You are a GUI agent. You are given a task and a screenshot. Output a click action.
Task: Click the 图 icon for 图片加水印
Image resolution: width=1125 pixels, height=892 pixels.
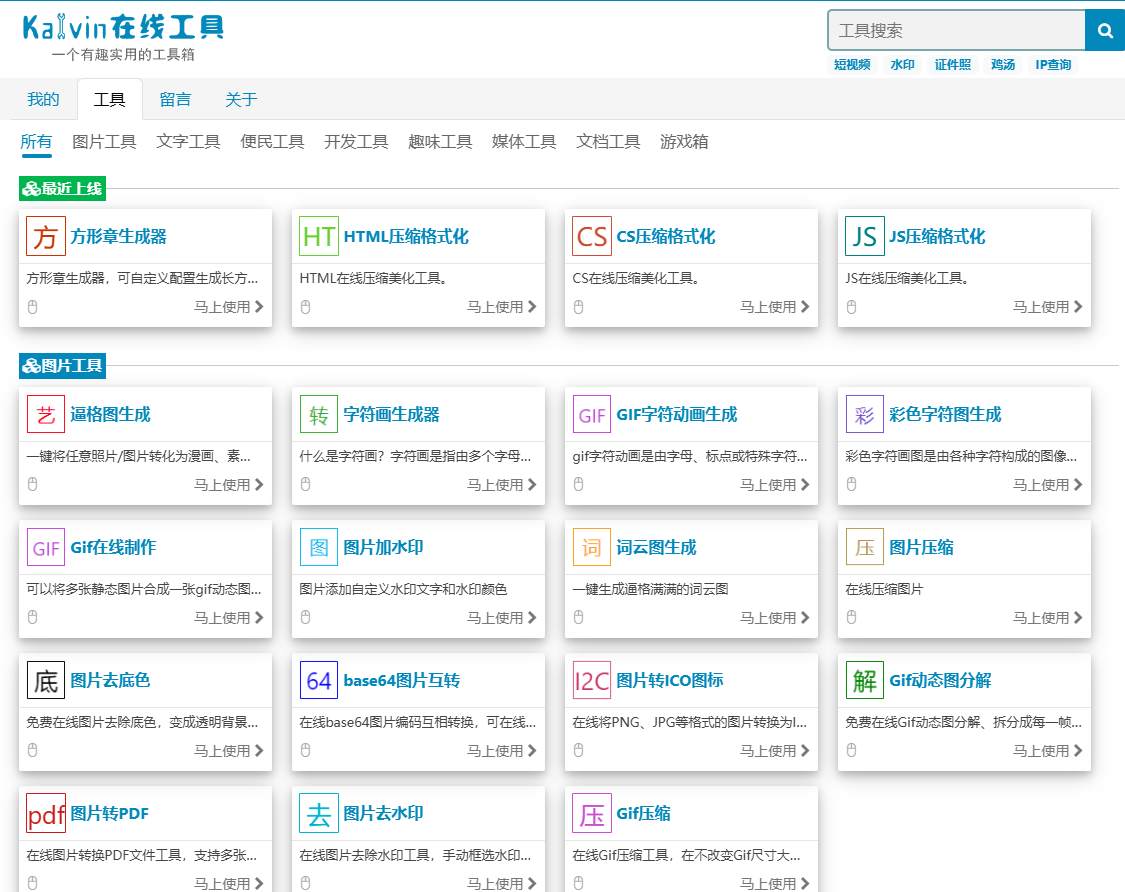coord(318,547)
